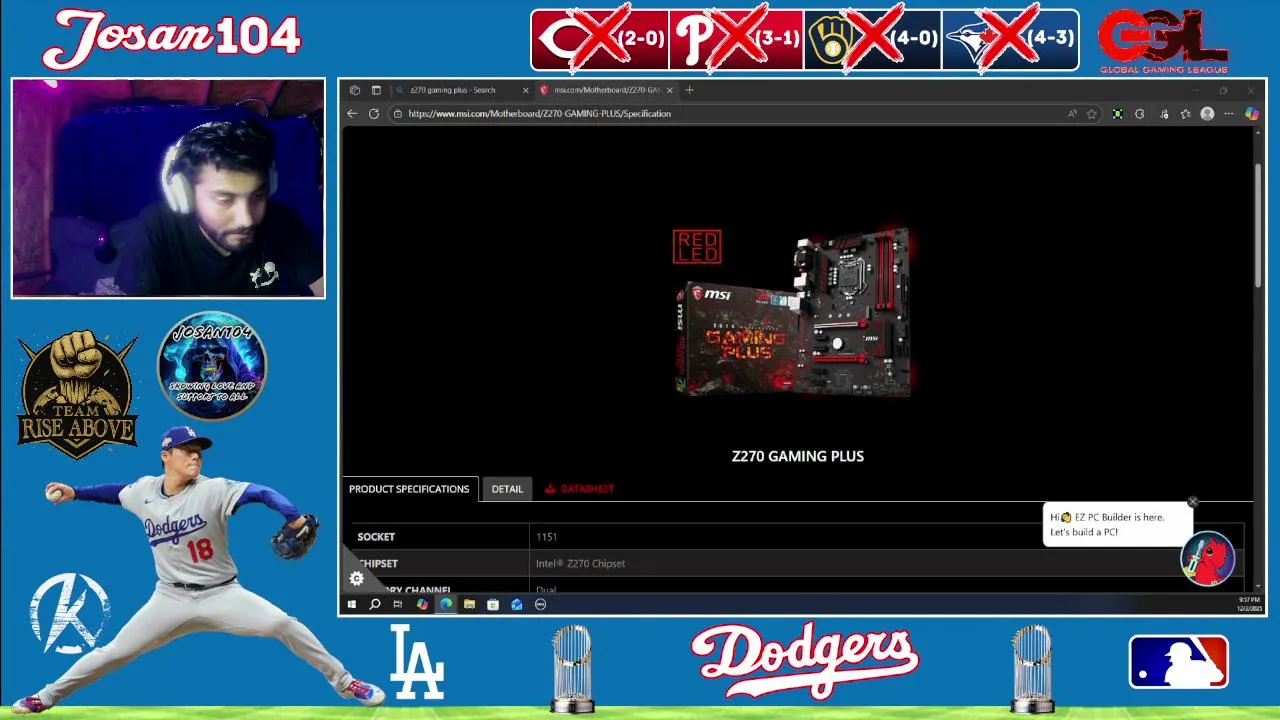Open the tab actions menu icon
Screen dimensions: 1280x720
click(x=376, y=90)
